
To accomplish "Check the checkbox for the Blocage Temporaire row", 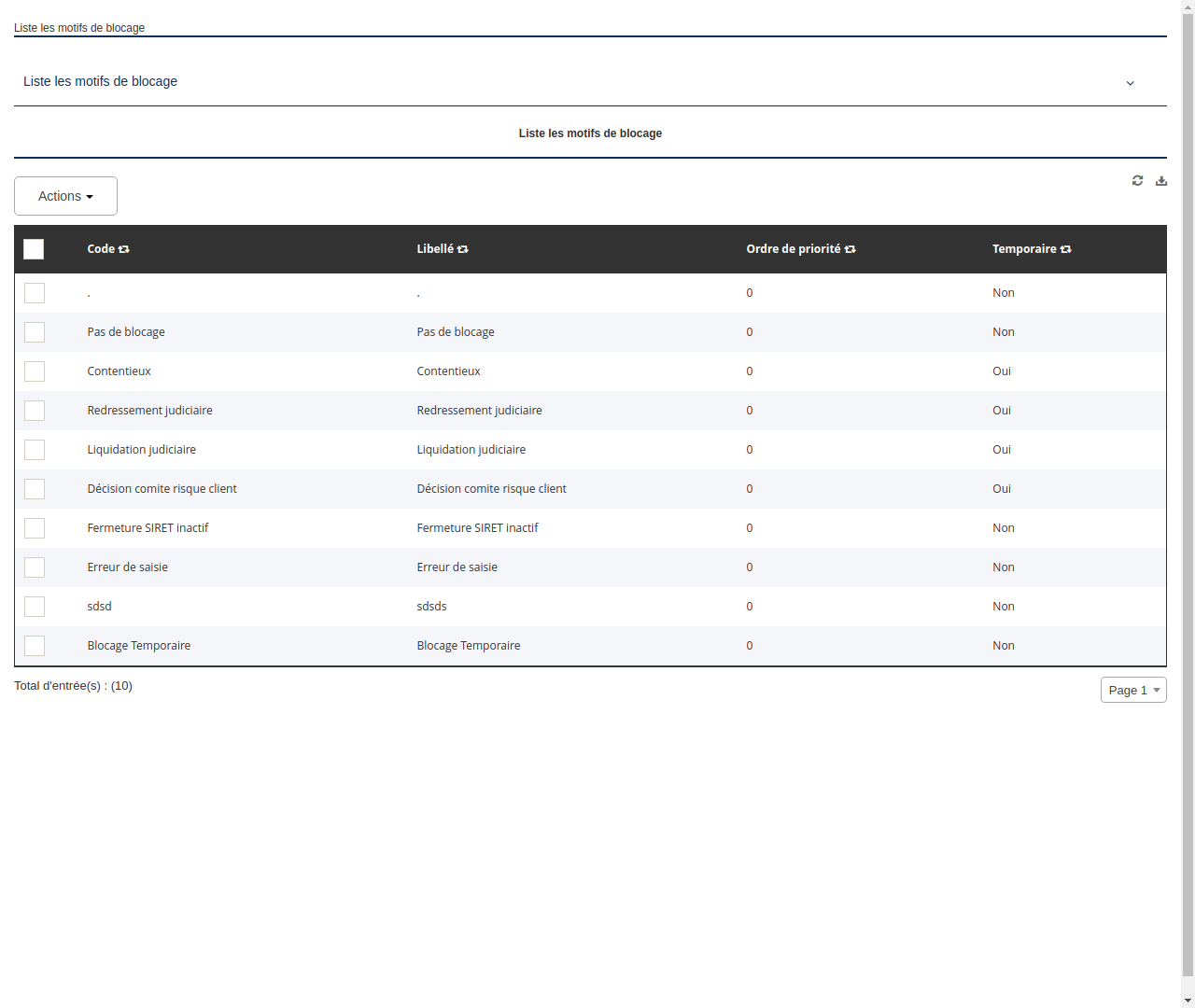I will 35,645.
